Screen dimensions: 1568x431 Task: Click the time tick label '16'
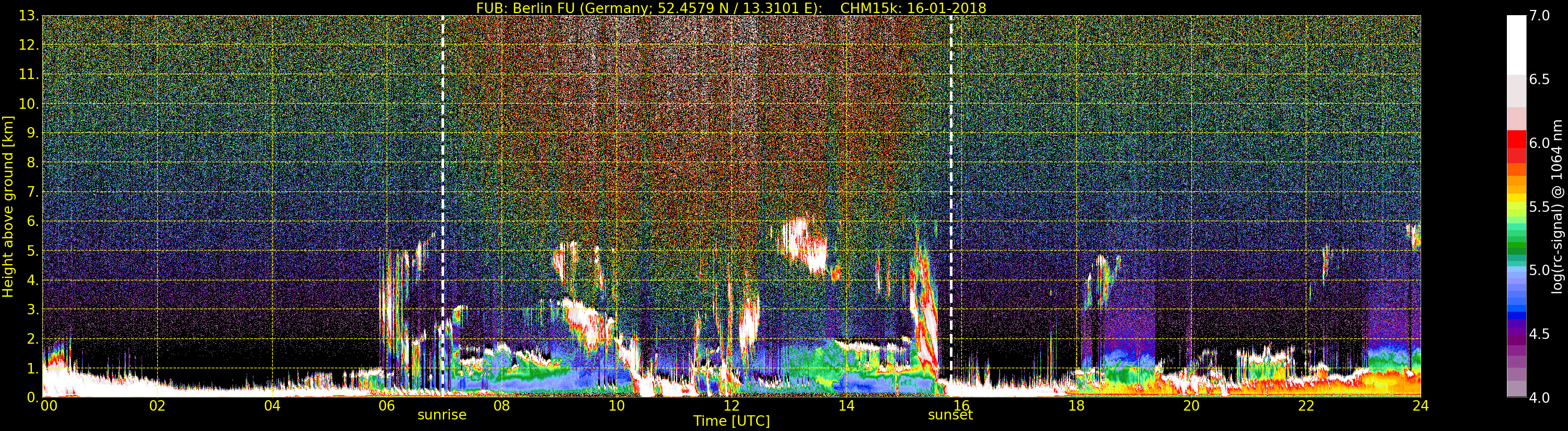tap(961, 406)
